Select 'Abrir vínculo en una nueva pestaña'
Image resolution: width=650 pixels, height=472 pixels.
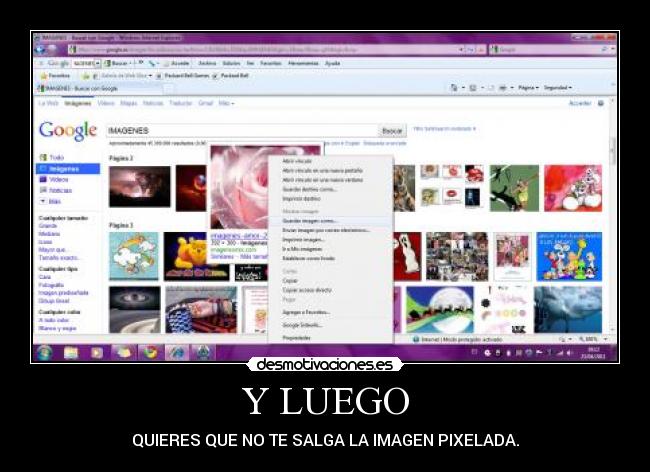(x=330, y=170)
